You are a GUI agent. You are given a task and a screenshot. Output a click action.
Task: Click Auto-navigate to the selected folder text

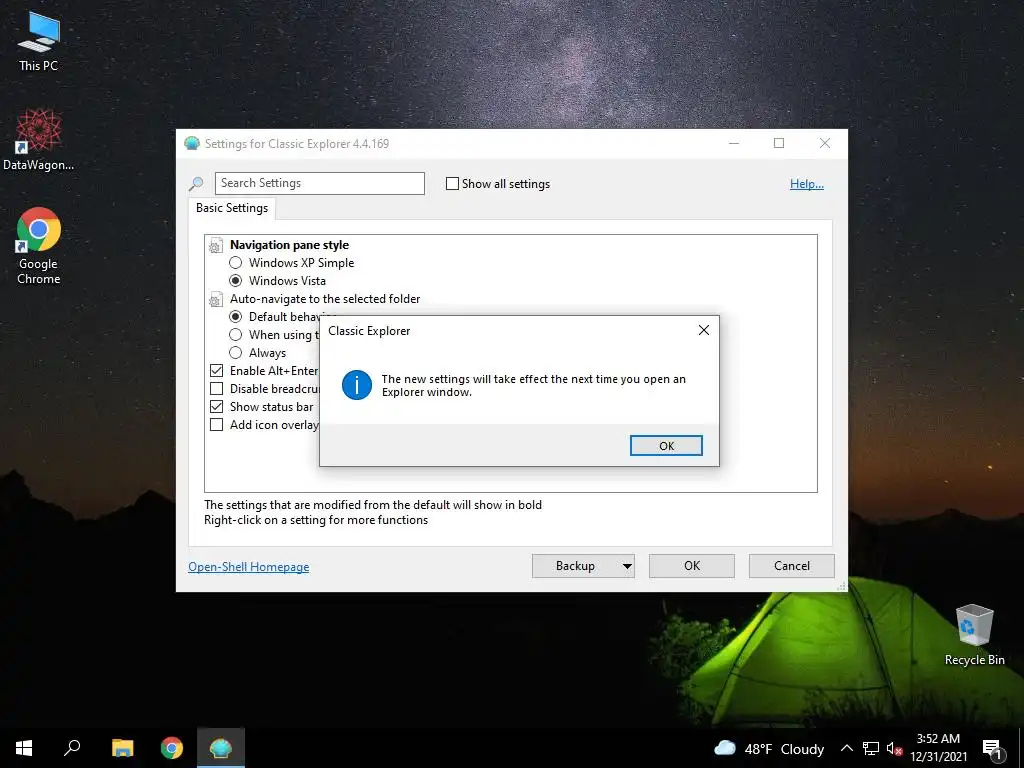pos(325,299)
